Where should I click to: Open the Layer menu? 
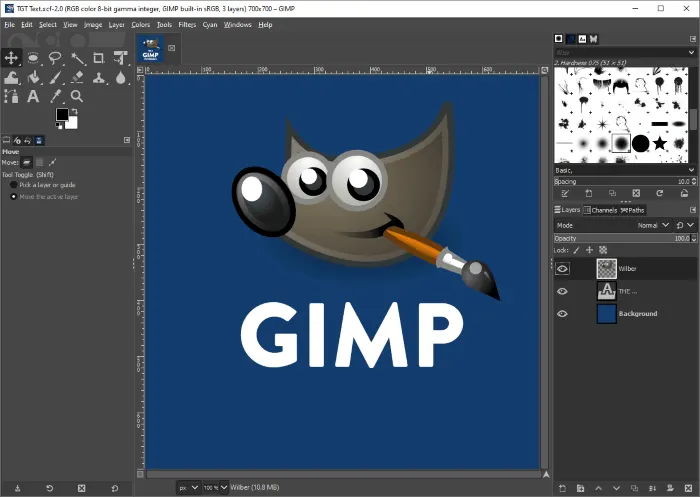[117, 25]
